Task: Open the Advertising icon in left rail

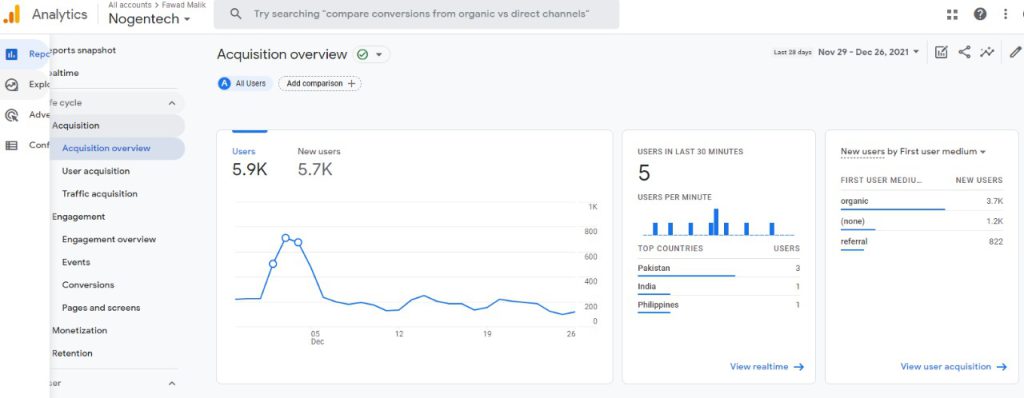Action: 11,115
